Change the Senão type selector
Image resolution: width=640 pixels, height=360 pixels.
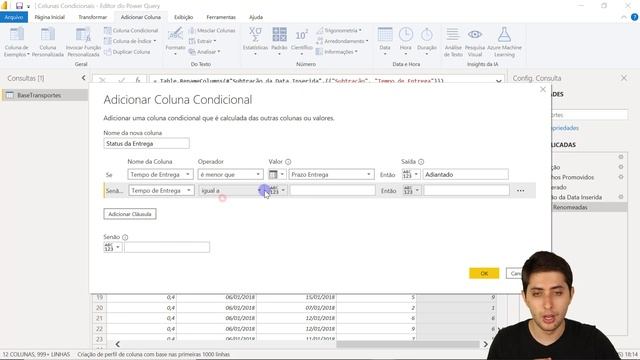[112, 247]
